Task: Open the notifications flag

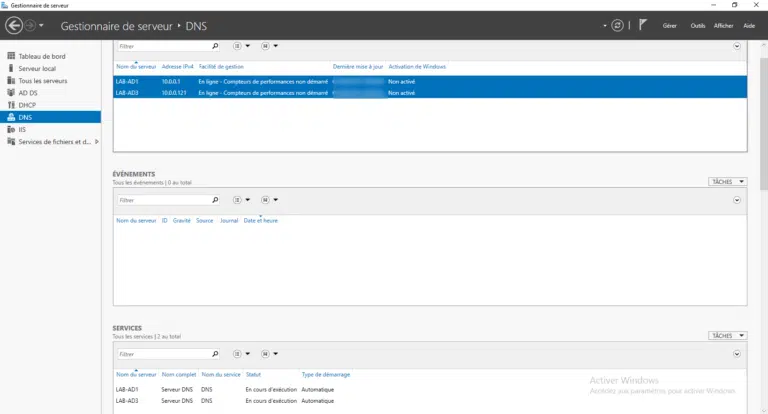Action: click(643, 25)
